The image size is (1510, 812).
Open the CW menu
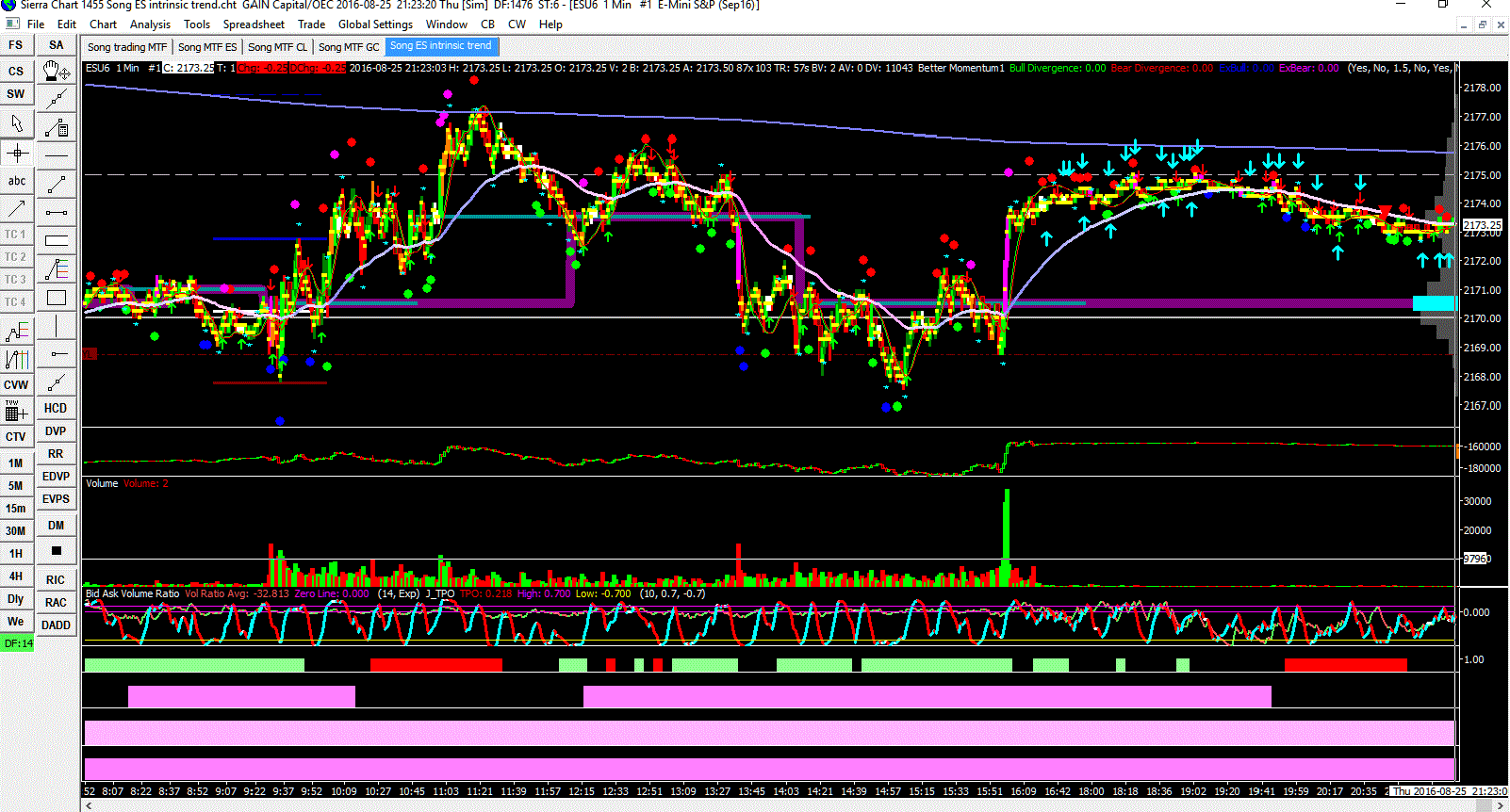click(x=517, y=24)
